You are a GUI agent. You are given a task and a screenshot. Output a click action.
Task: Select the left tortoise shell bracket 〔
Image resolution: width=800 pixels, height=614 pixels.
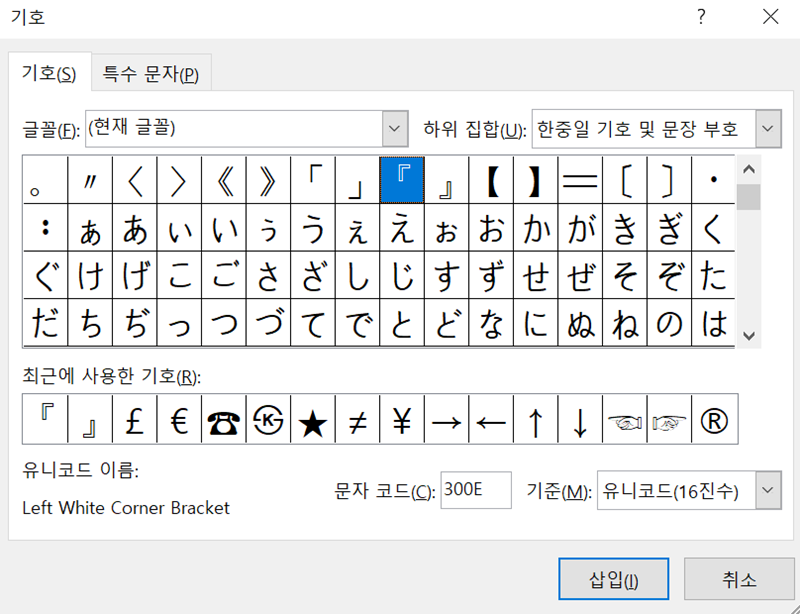click(624, 180)
